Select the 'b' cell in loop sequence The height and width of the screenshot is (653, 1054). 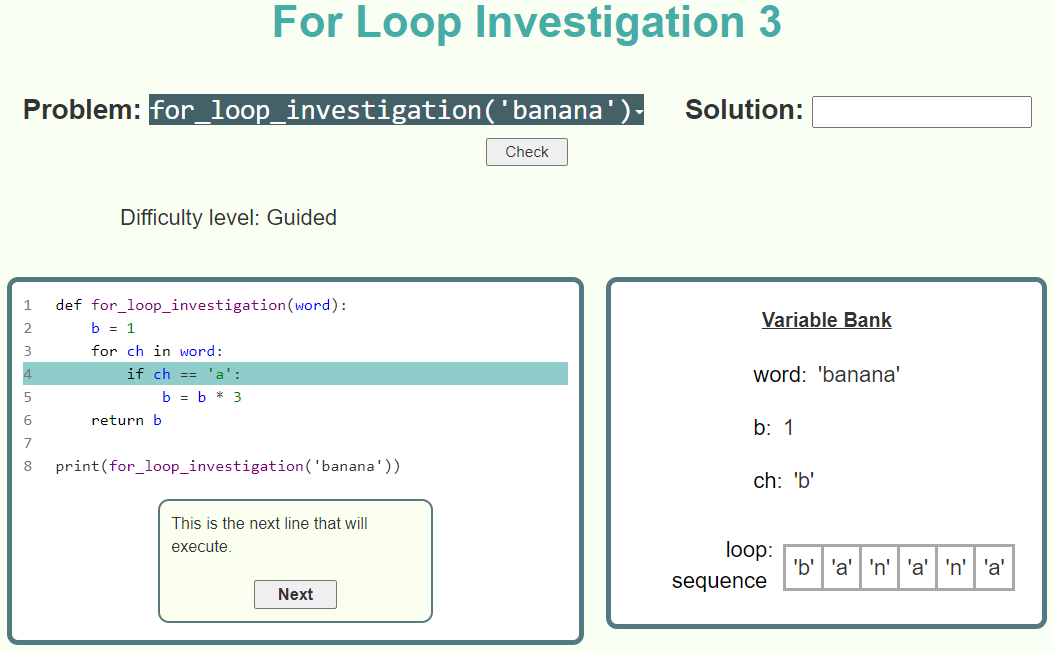(x=803, y=567)
